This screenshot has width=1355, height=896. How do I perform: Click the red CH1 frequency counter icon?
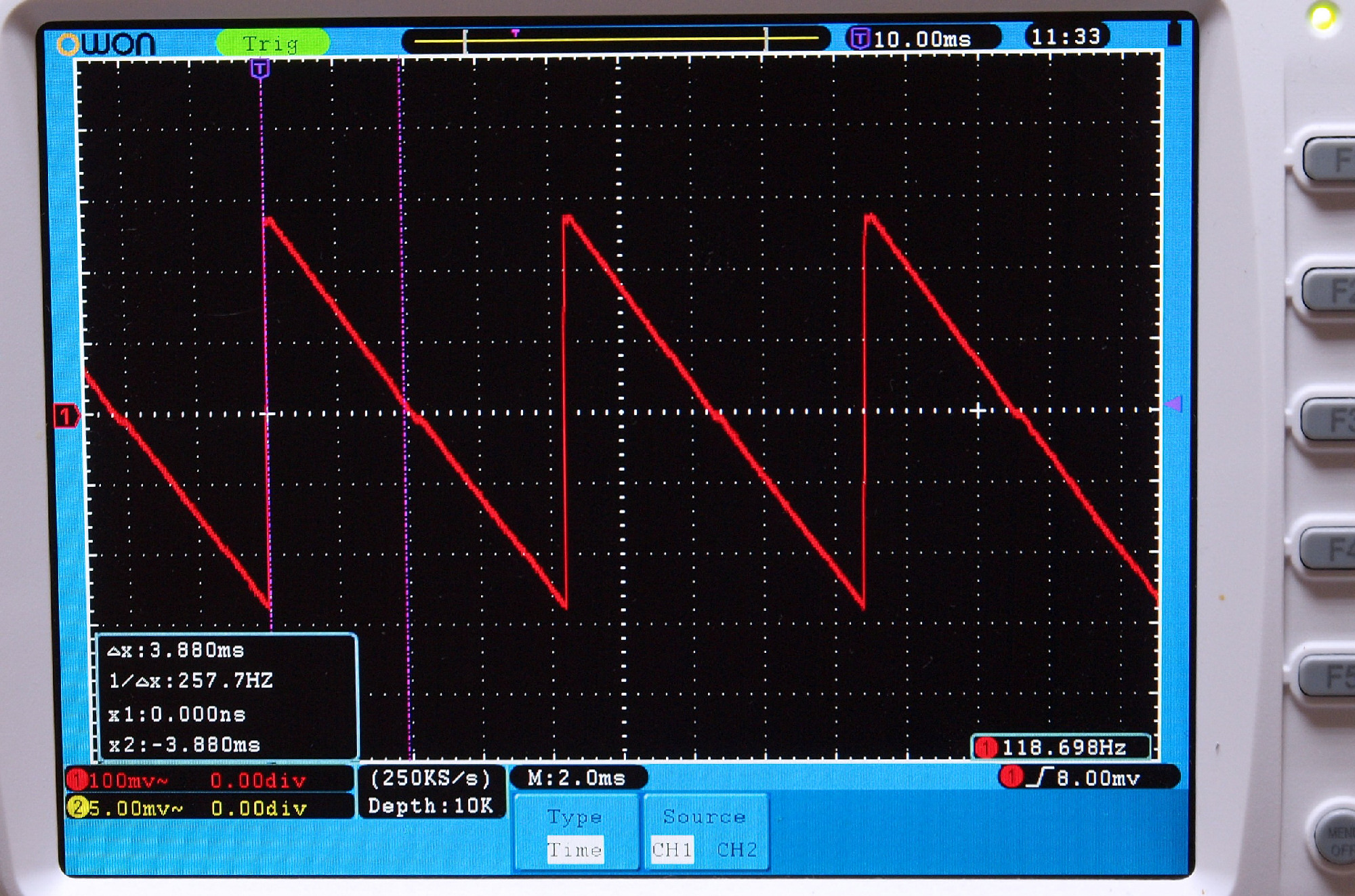986,748
